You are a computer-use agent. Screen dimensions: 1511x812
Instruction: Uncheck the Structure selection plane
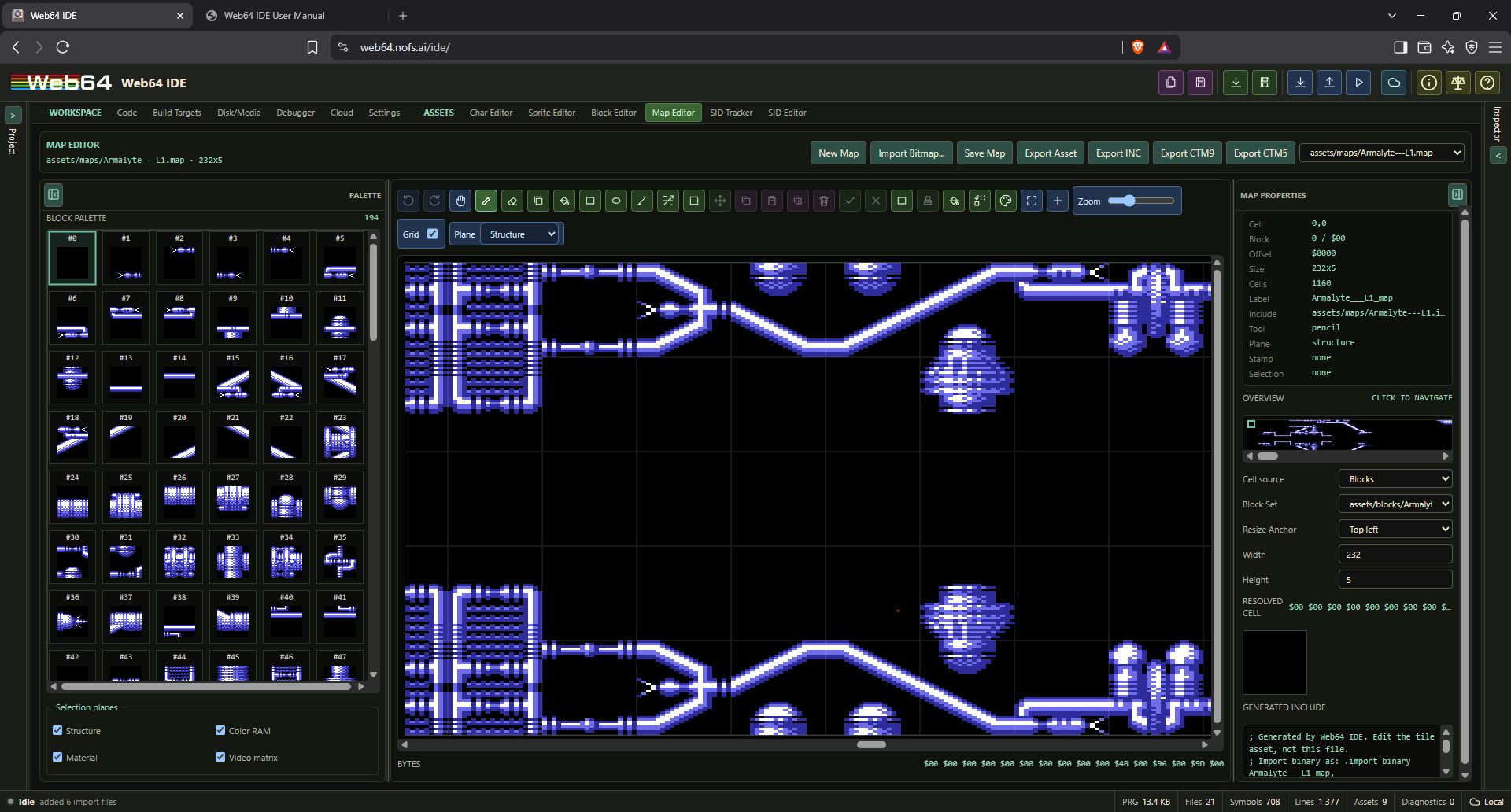coord(57,730)
